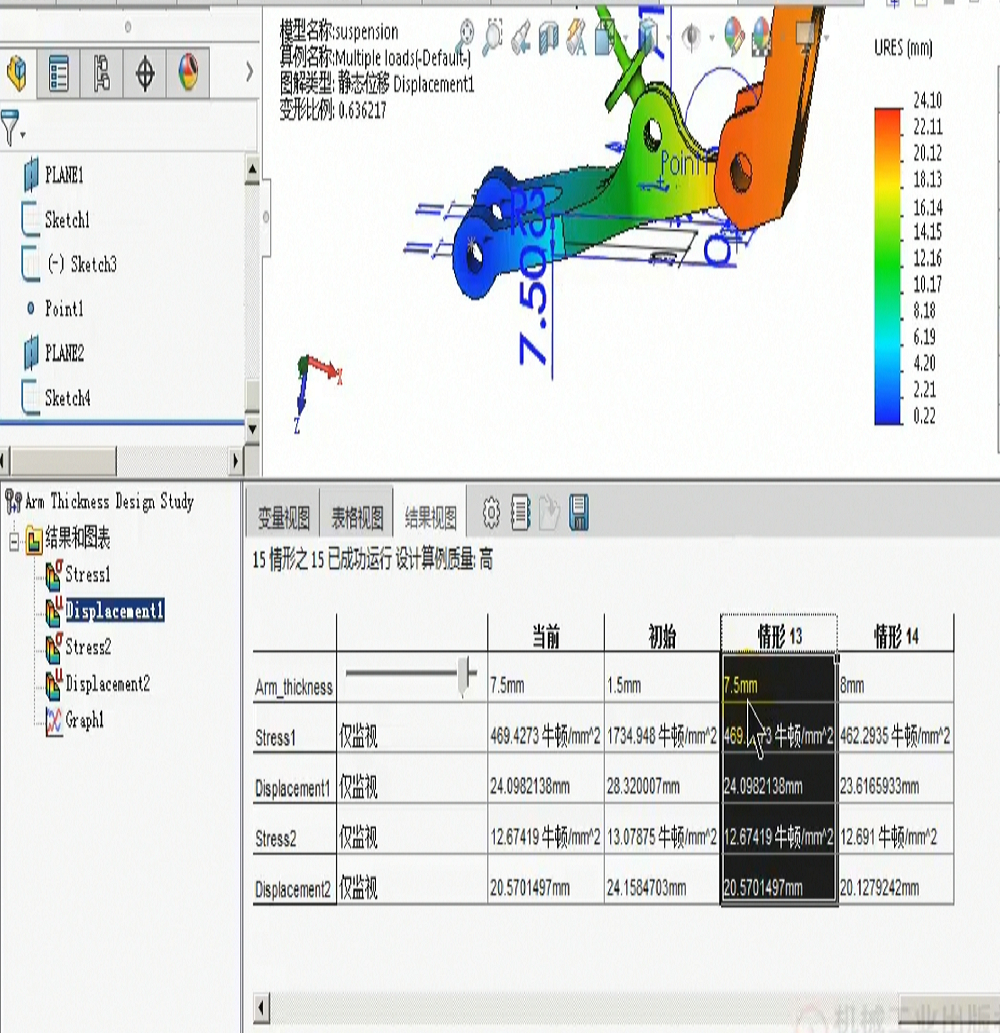Switch to the 变量视图 tab
The image size is (1000, 1033).
283,518
